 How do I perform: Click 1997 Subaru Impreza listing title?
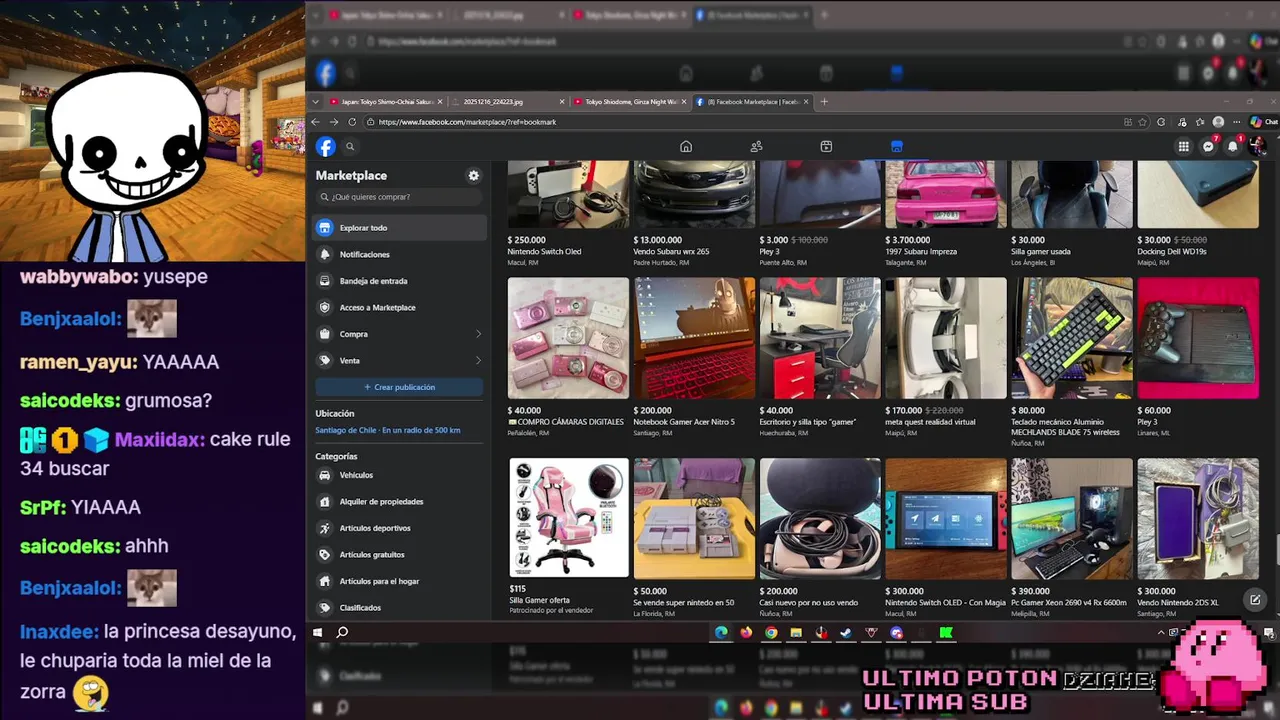point(921,252)
